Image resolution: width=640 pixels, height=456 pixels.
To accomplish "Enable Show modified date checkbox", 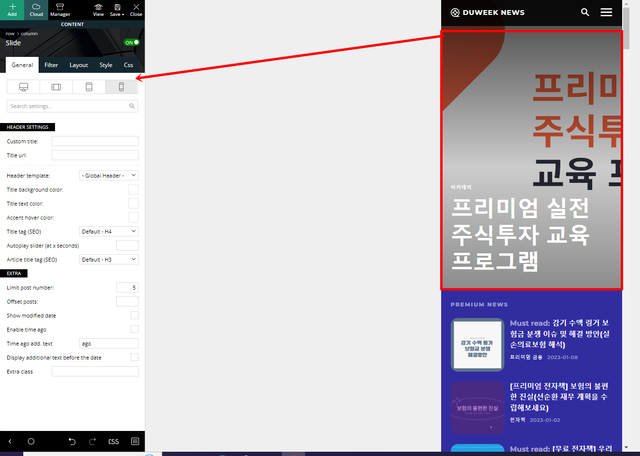I will (134, 315).
